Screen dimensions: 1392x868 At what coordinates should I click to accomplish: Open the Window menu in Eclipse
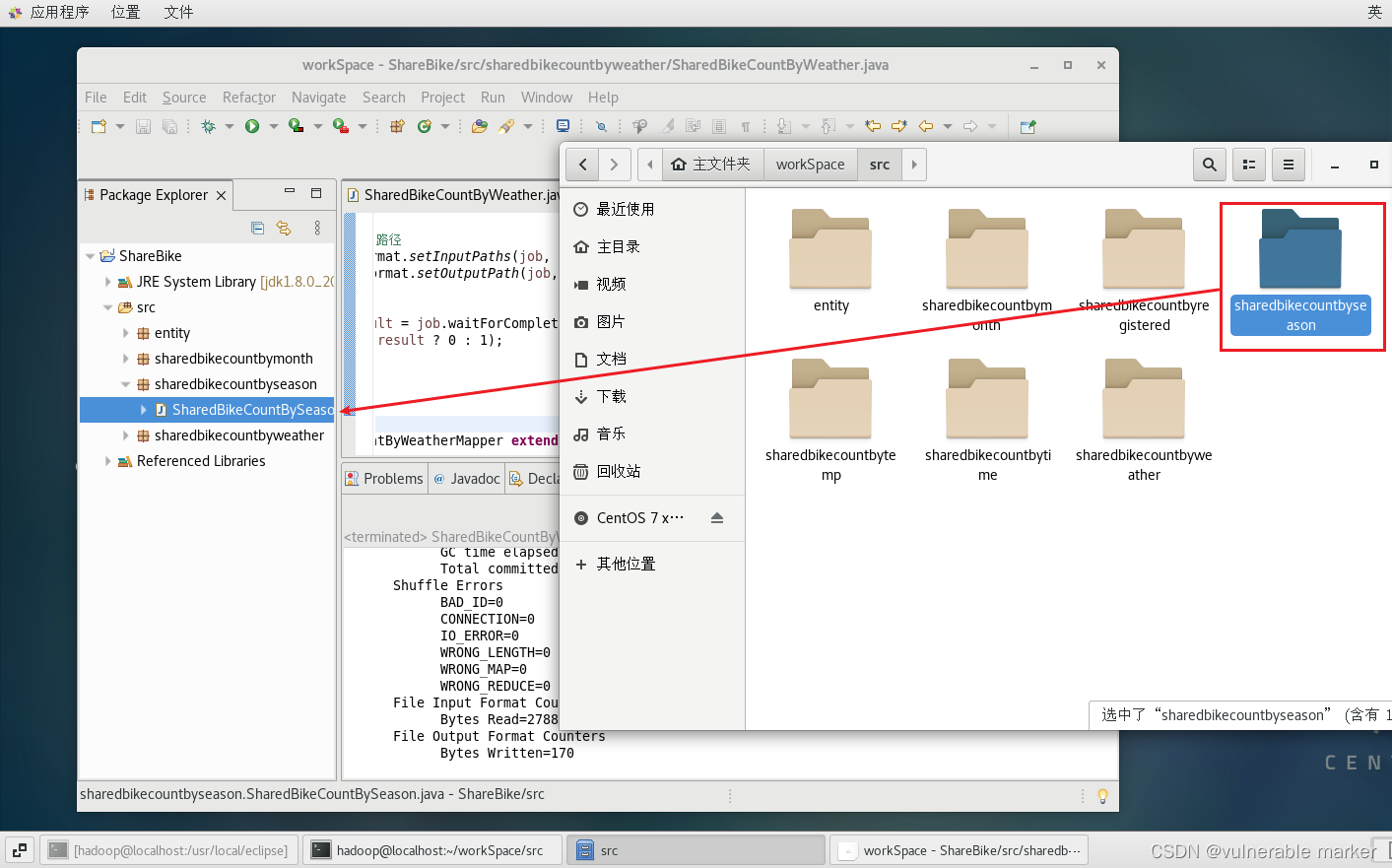click(x=547, y=98)
